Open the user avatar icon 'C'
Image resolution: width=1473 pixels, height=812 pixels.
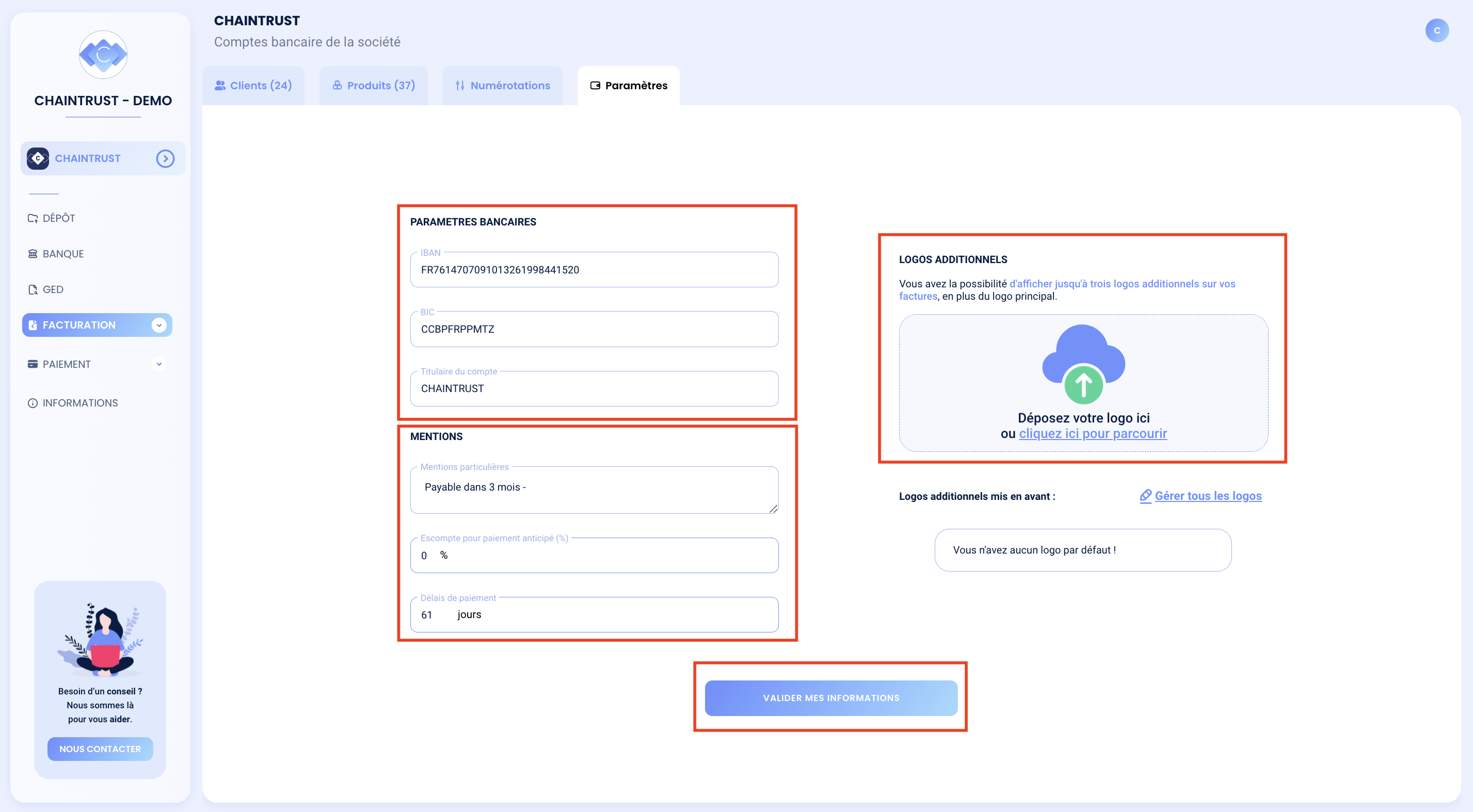1436,30
